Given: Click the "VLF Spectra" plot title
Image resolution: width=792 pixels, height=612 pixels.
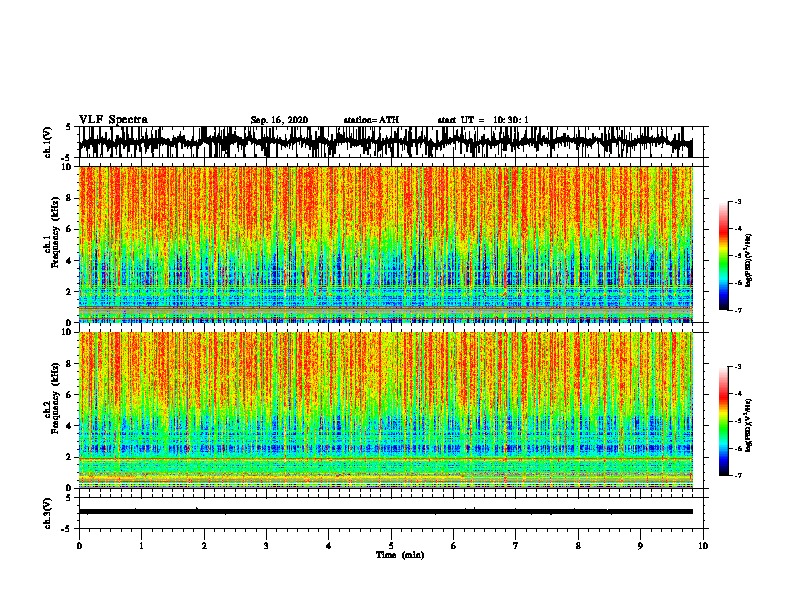Looking at the screenshot, I should pyautogui.click(x=113, y=120).
